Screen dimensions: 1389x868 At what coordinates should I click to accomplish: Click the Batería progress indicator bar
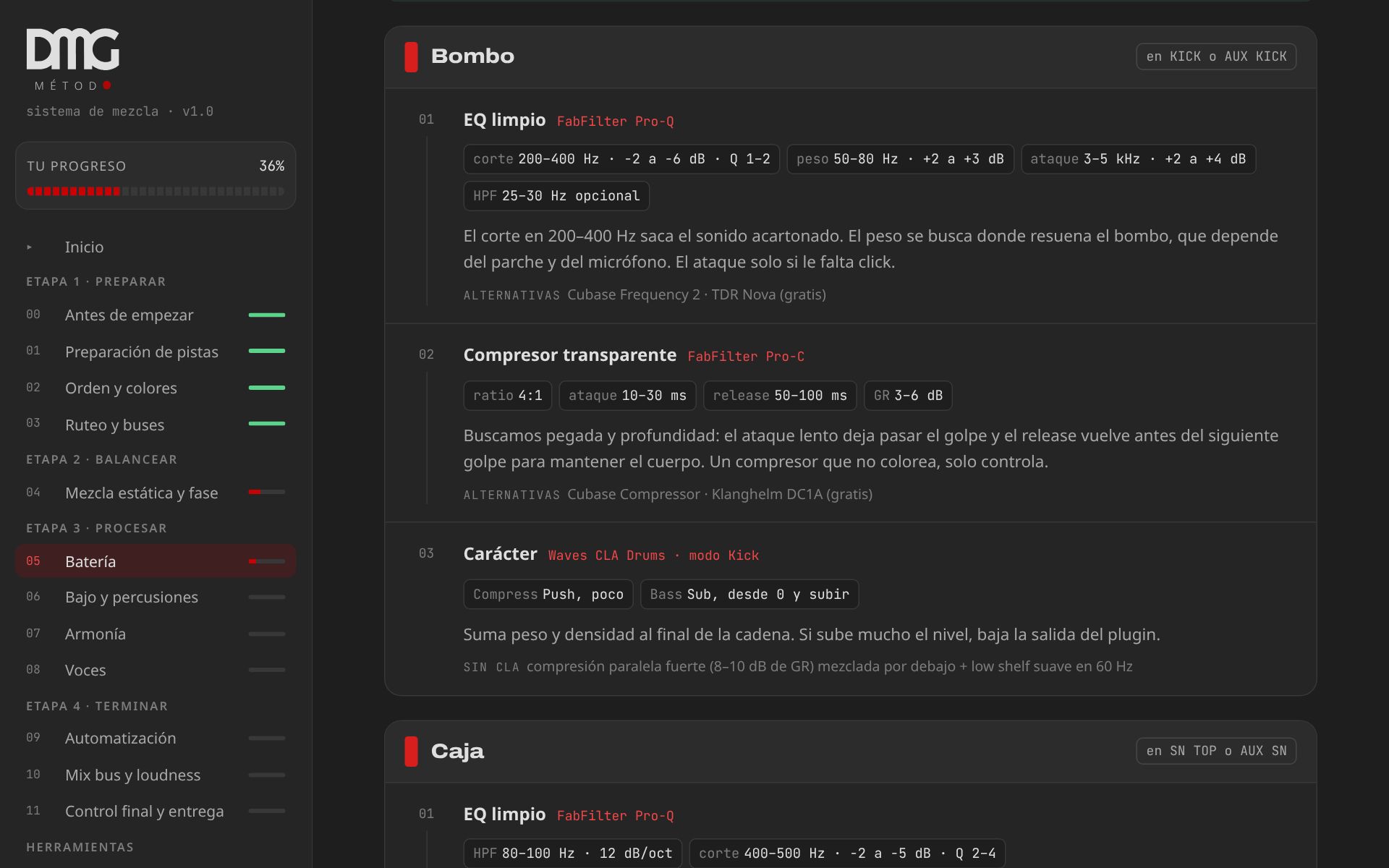(x=267, y=561)
